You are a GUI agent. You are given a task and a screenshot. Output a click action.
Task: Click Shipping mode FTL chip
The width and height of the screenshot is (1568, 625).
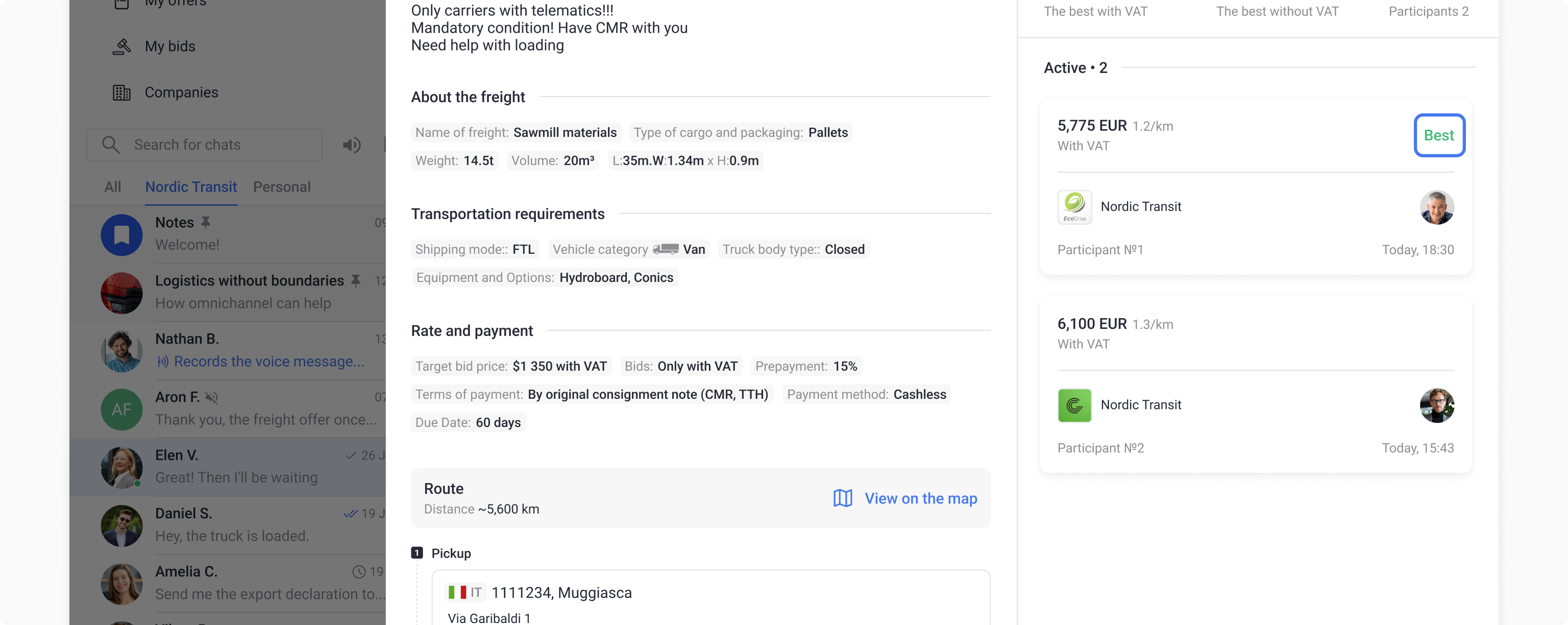tap(475, 250)
